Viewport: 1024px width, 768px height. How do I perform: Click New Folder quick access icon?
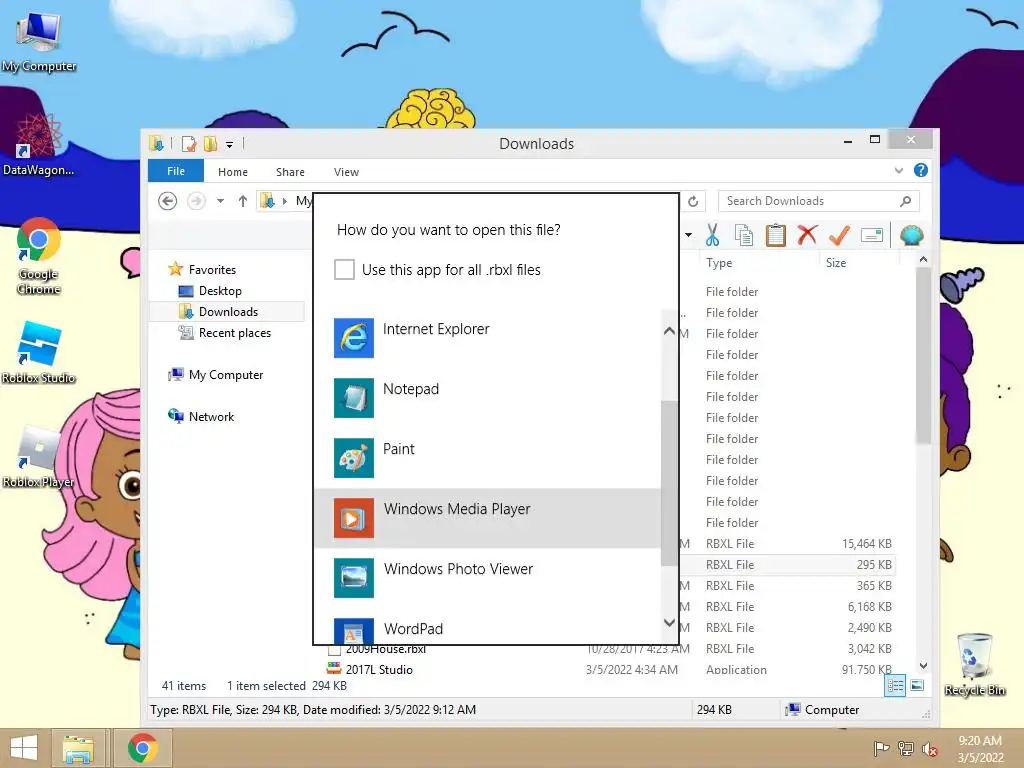pyautogui.click(x=210, y=144)
